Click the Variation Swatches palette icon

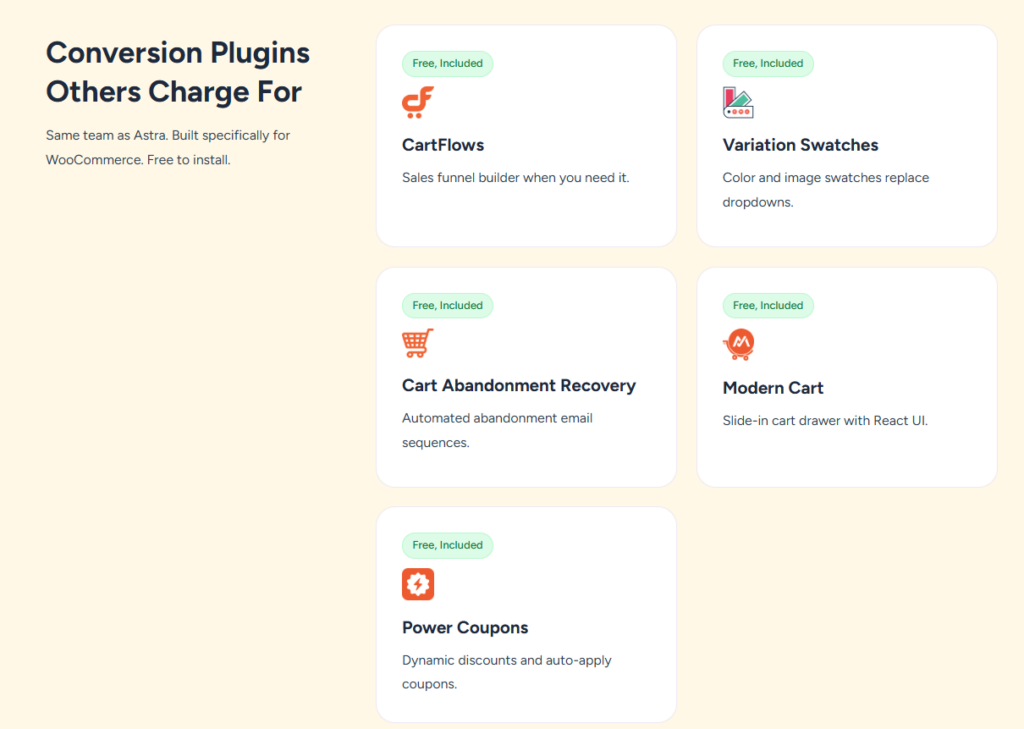pos(738,103)
